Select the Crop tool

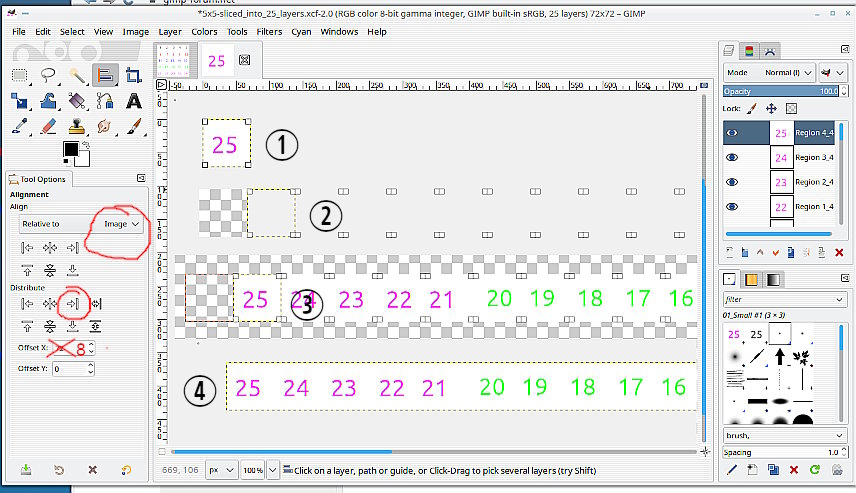click(x=134, y=75)
